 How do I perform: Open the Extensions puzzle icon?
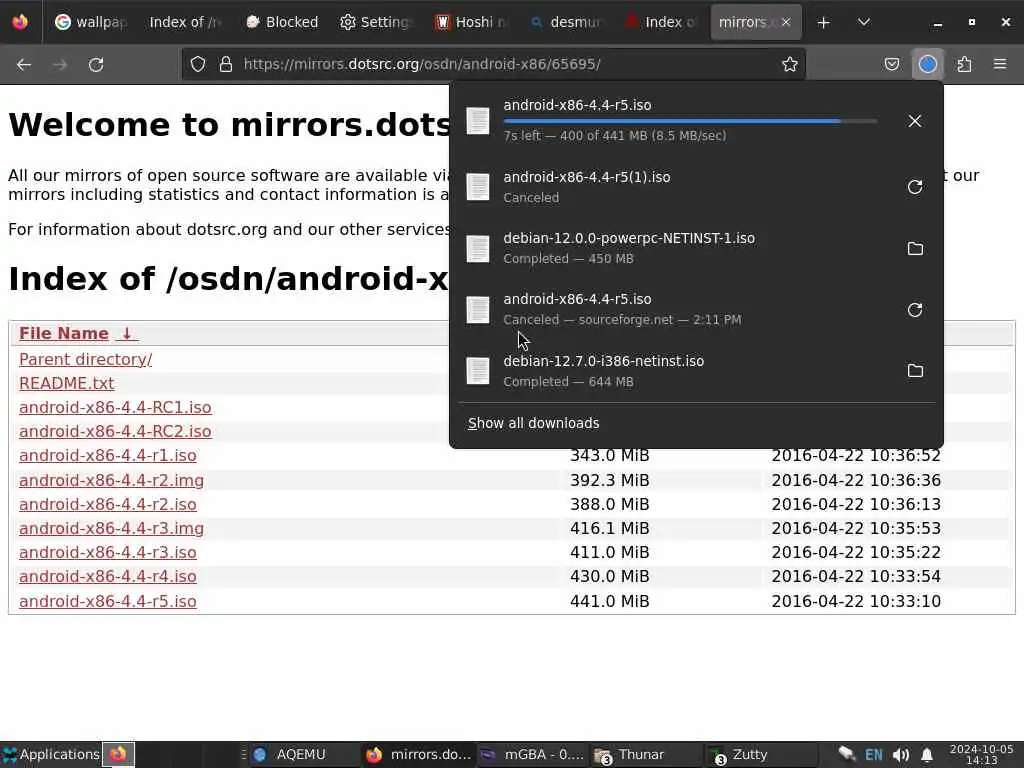(964, 64)
